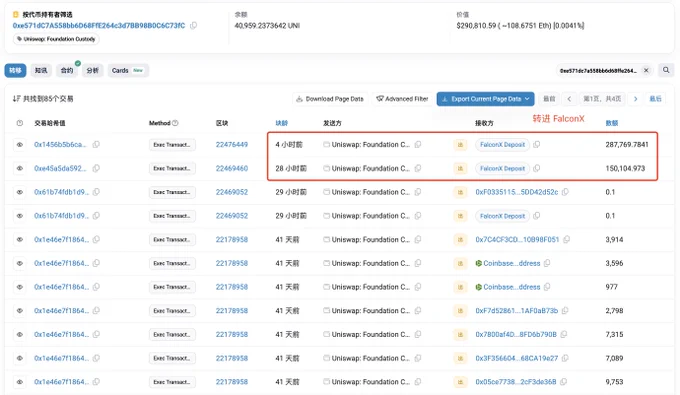Open block 22469460
Screen dimensions: 680x395
coord(232,168)
